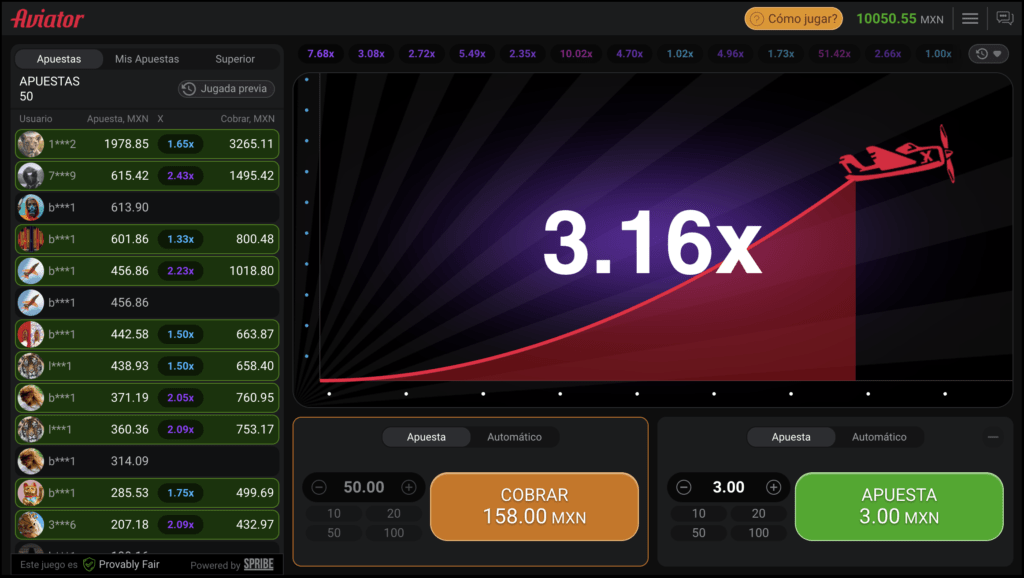Image resolution: width=1024 pixels, height=578 pixels.
Task: Click the Provably Fair shield icon
Action: tap(89, 565)
